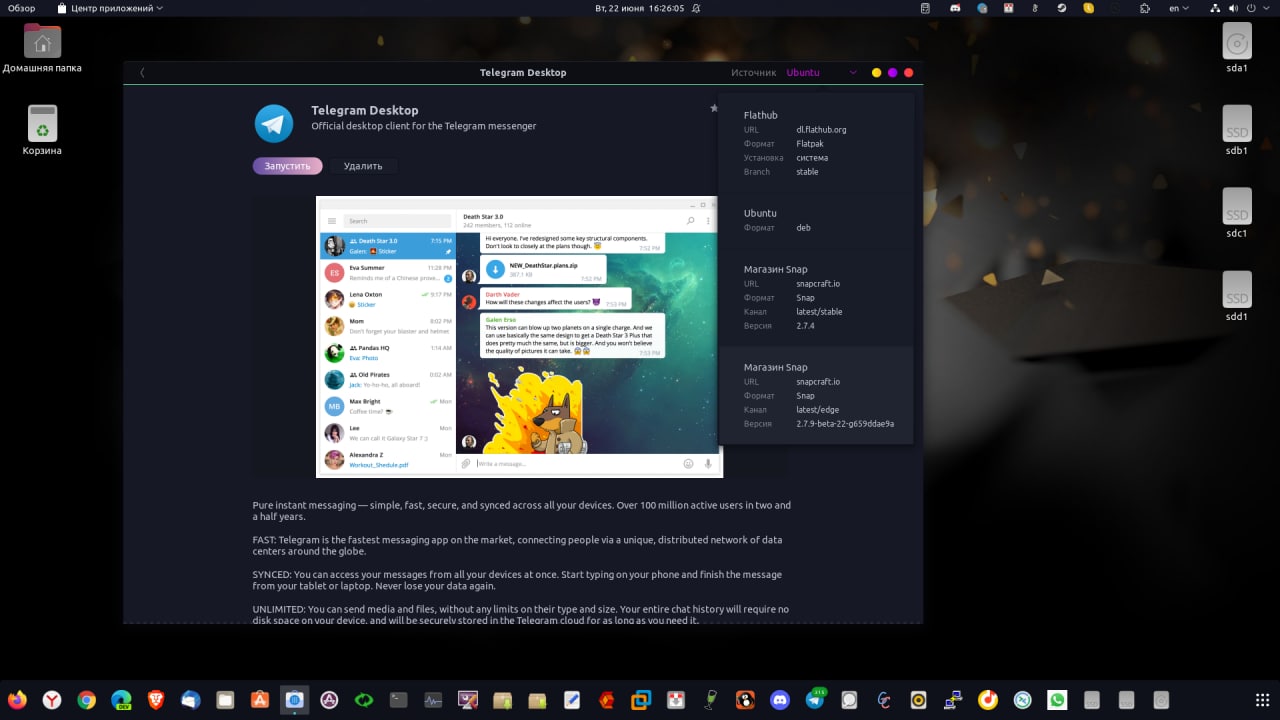Choose the Ubuntu deb source option
Viewport: 1280px width, 720px height.
click(815, 220)
